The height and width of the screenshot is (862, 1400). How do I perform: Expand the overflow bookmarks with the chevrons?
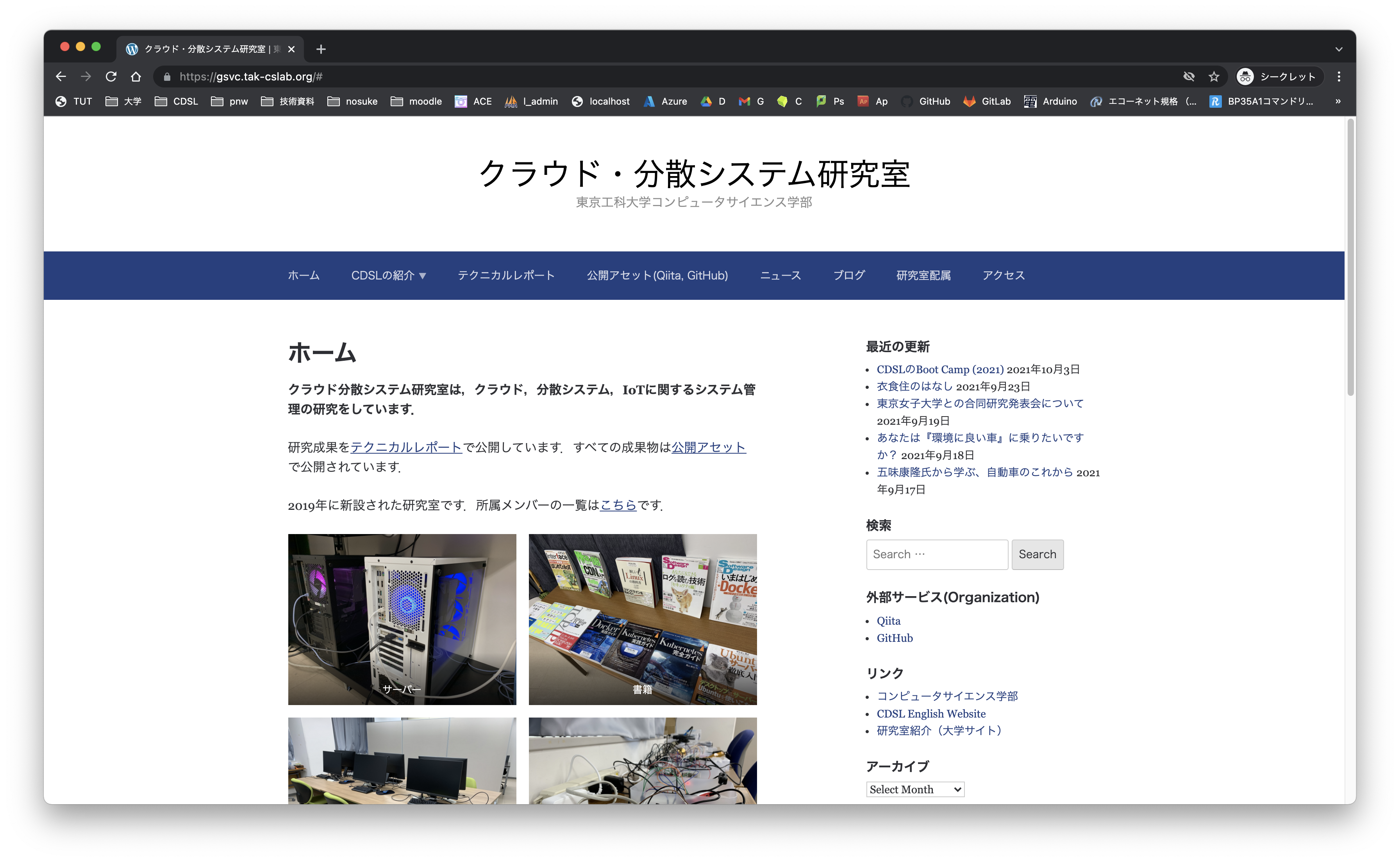pyautogui.click(x=1337, y=102)
